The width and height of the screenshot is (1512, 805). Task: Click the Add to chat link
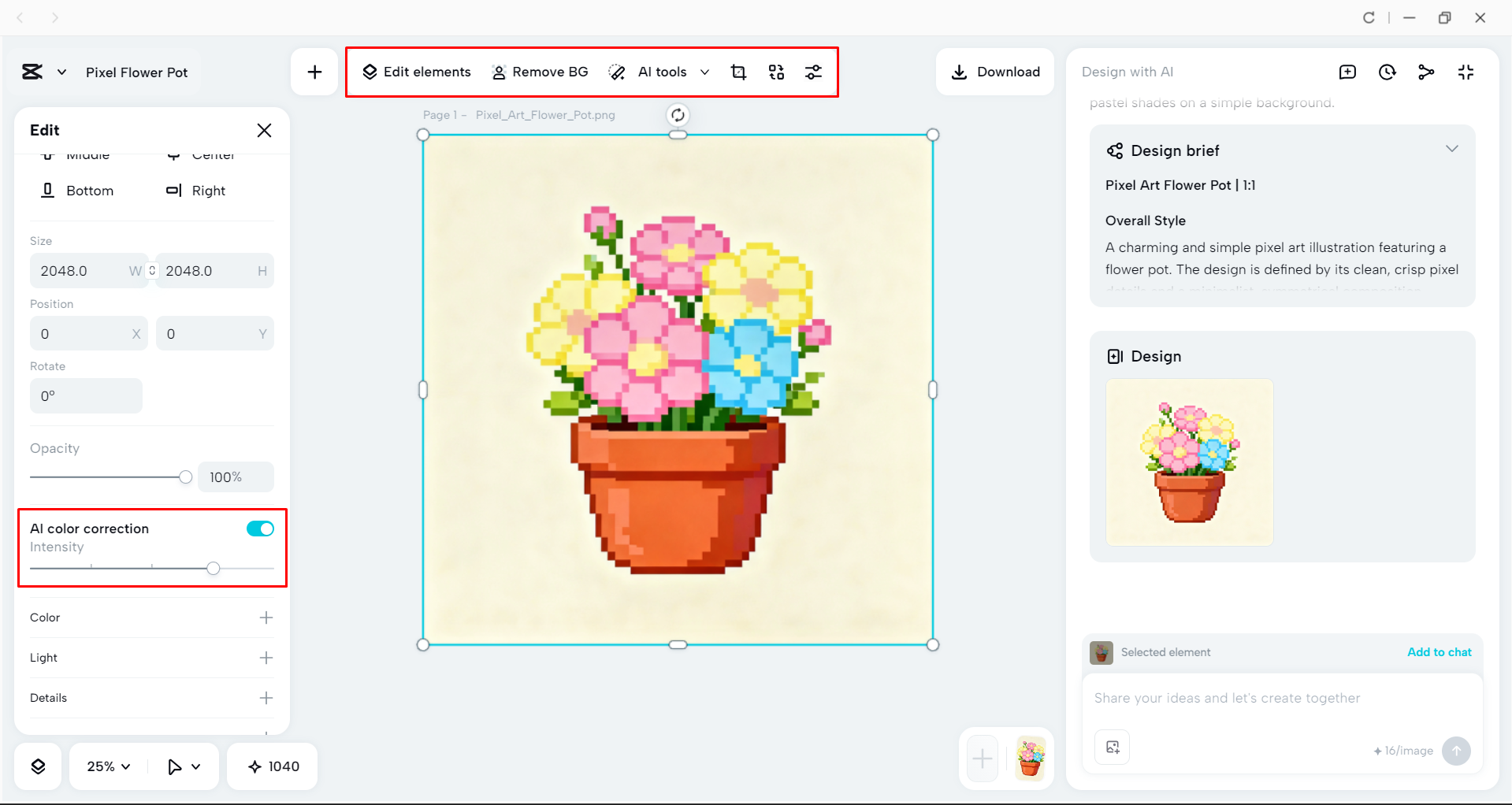pyautogui.click(x=1439, y=652)
